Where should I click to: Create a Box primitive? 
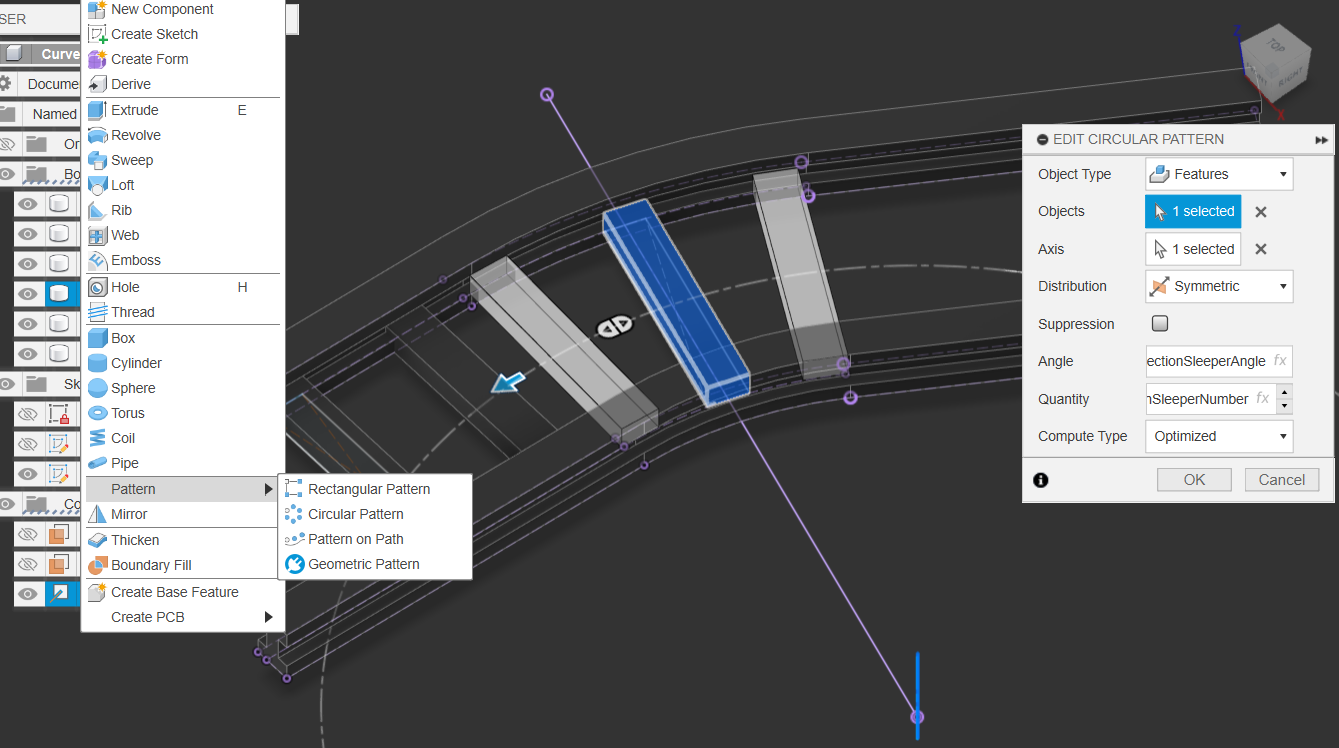(123, 338)
